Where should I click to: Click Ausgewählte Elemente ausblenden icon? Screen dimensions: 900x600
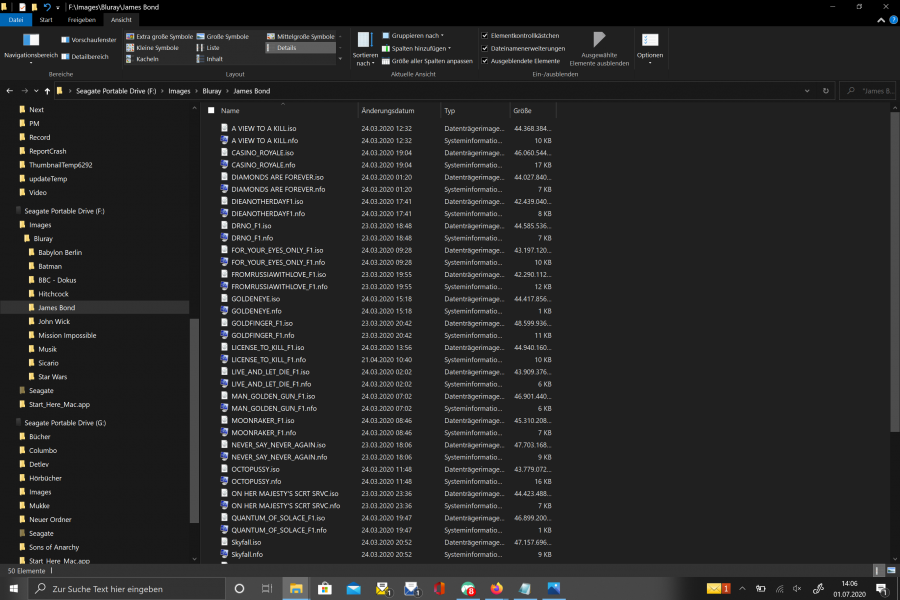pos(599,42)
